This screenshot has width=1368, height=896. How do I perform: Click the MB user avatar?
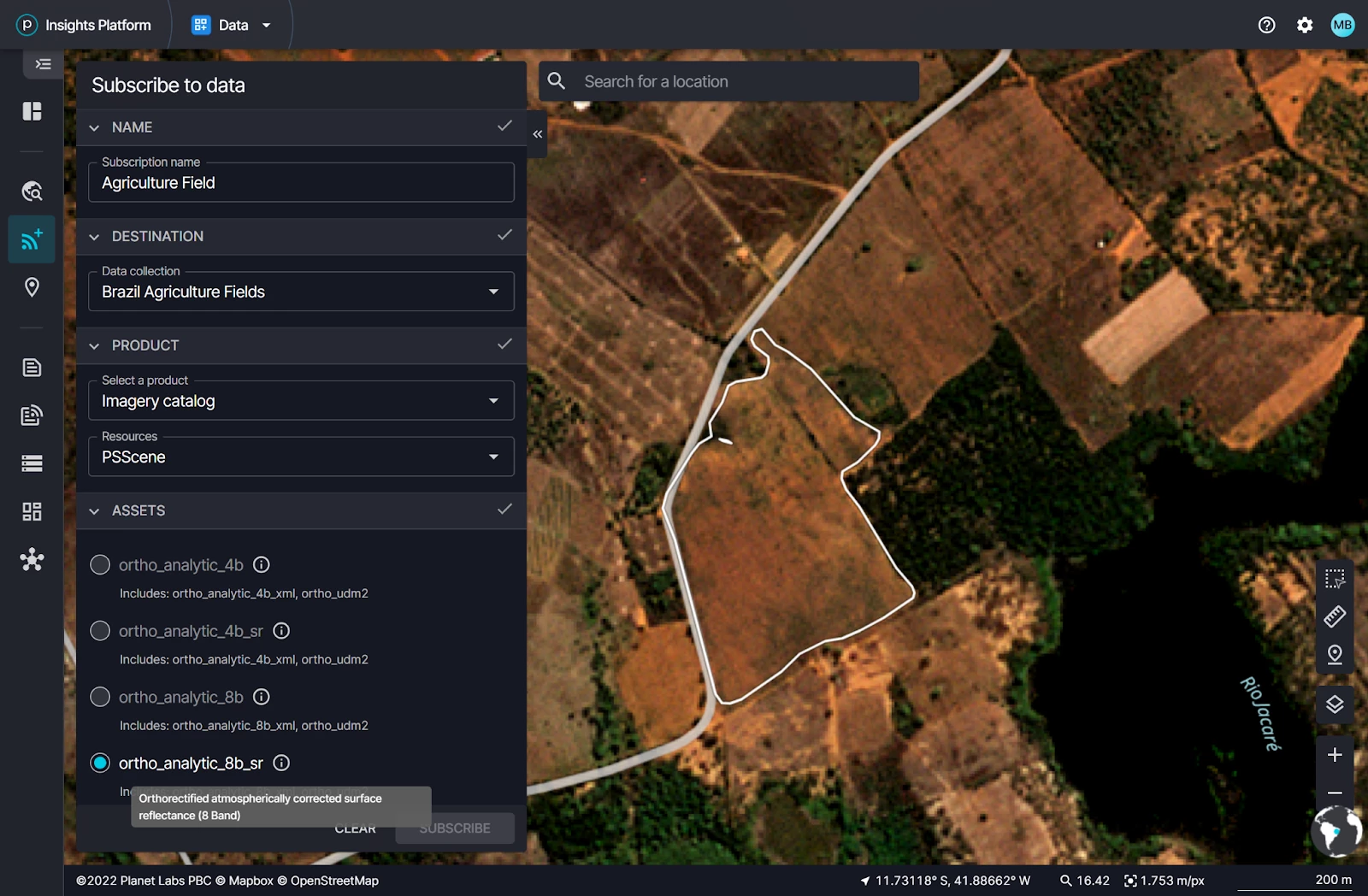click(1342, 25)
